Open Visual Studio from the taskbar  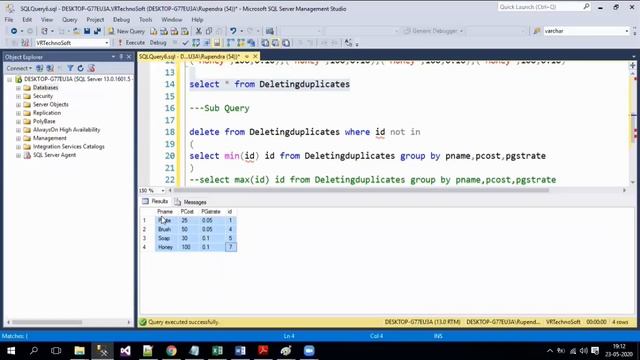(x=125, y=351)
